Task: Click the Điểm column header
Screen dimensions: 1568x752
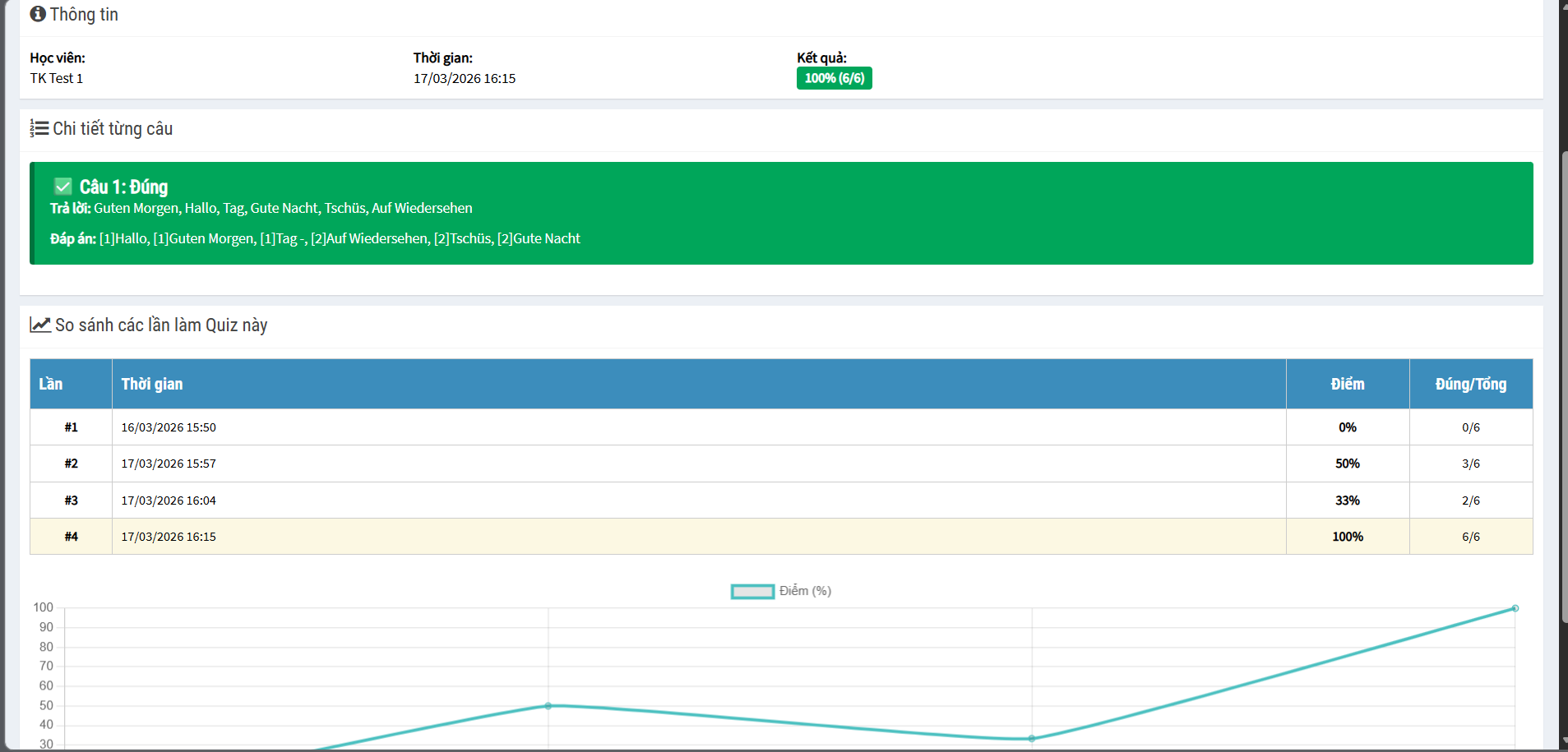Action: coord(1347,384)
